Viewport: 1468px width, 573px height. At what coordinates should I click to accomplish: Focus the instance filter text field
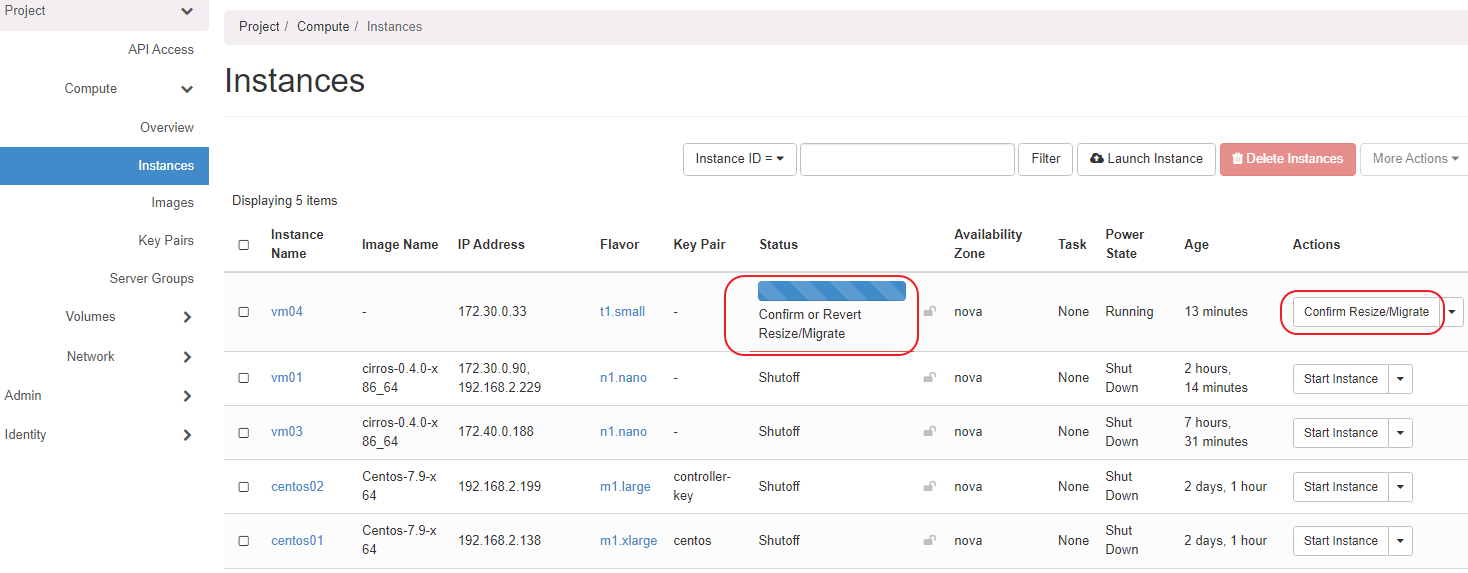click(907, 159)
